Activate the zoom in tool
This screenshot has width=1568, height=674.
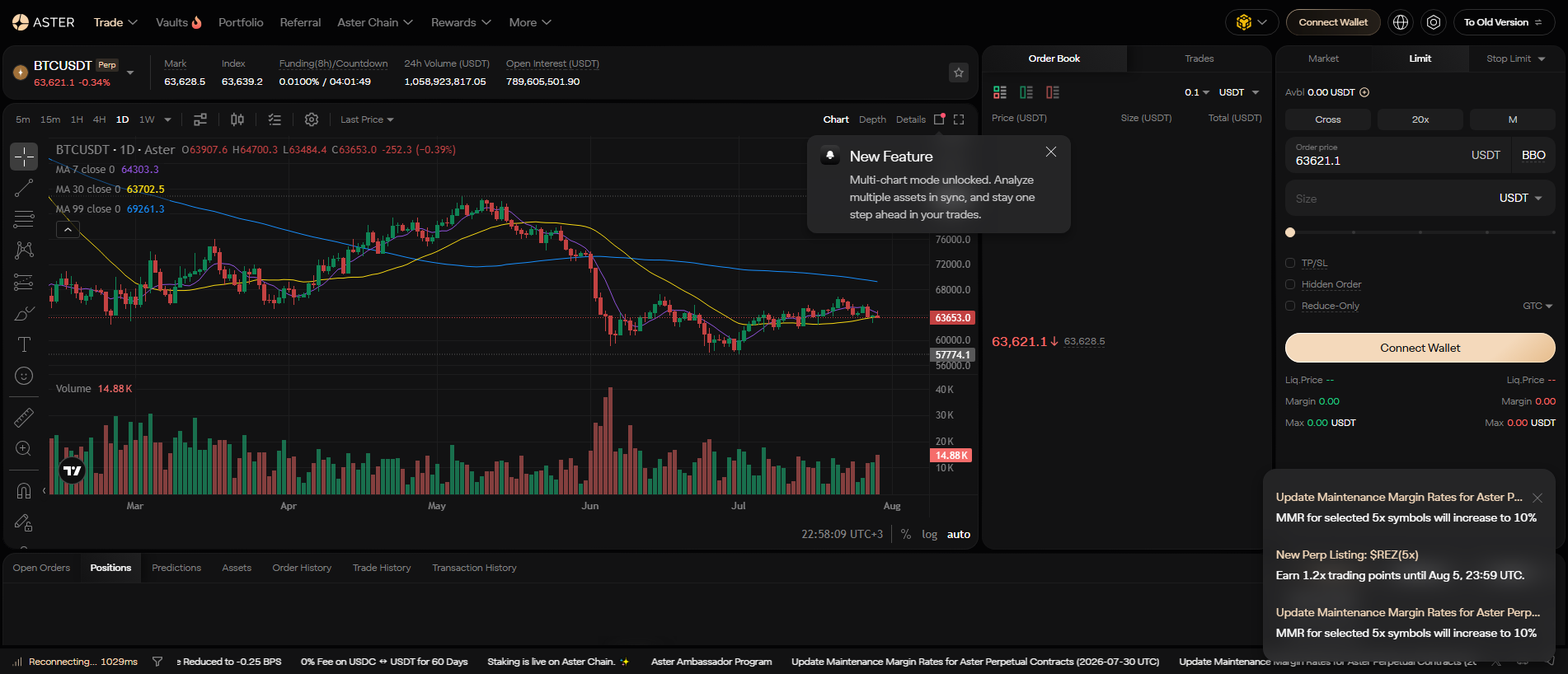tap(24, 449)
